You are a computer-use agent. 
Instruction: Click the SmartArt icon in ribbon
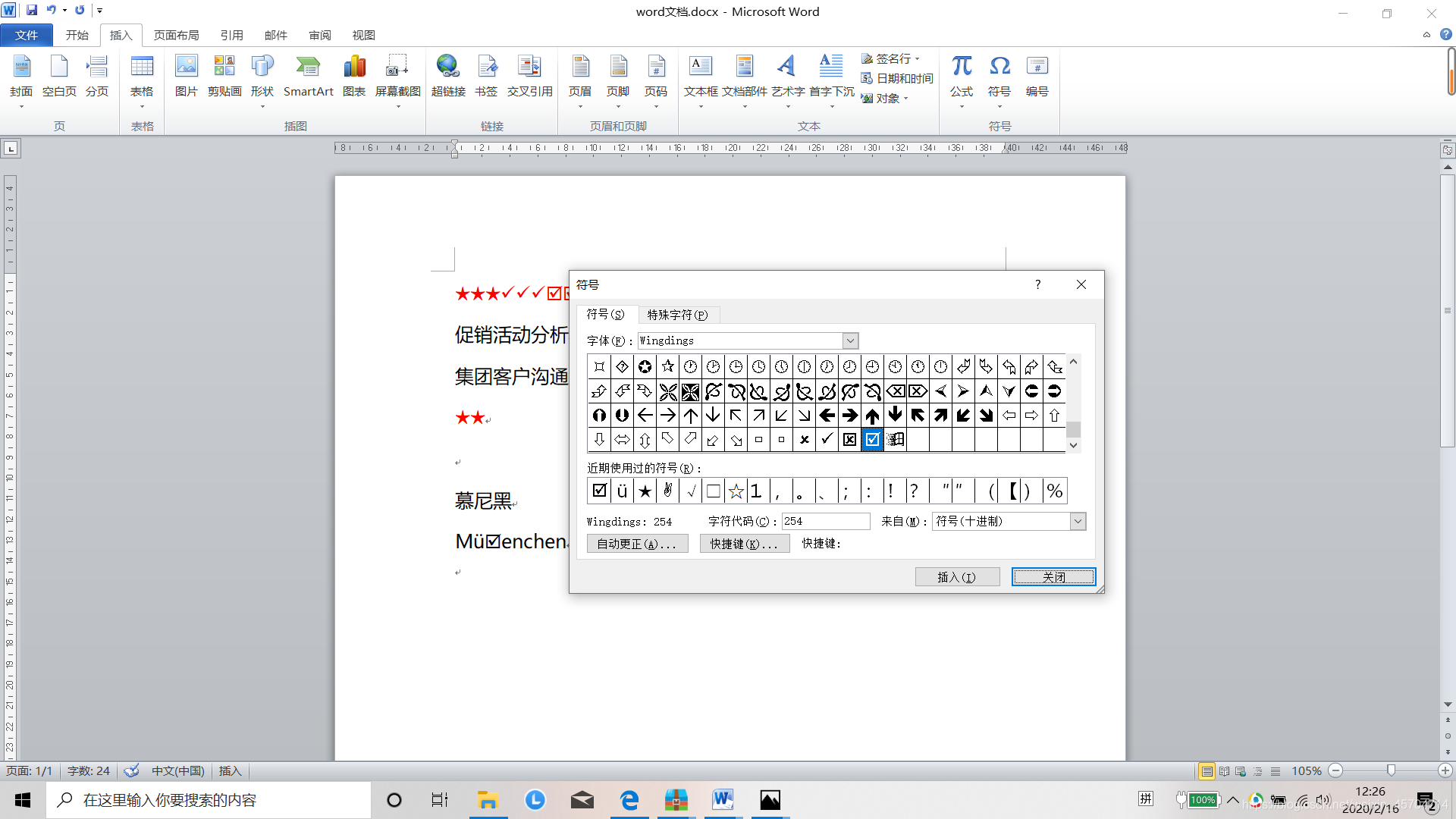(308, 75)
